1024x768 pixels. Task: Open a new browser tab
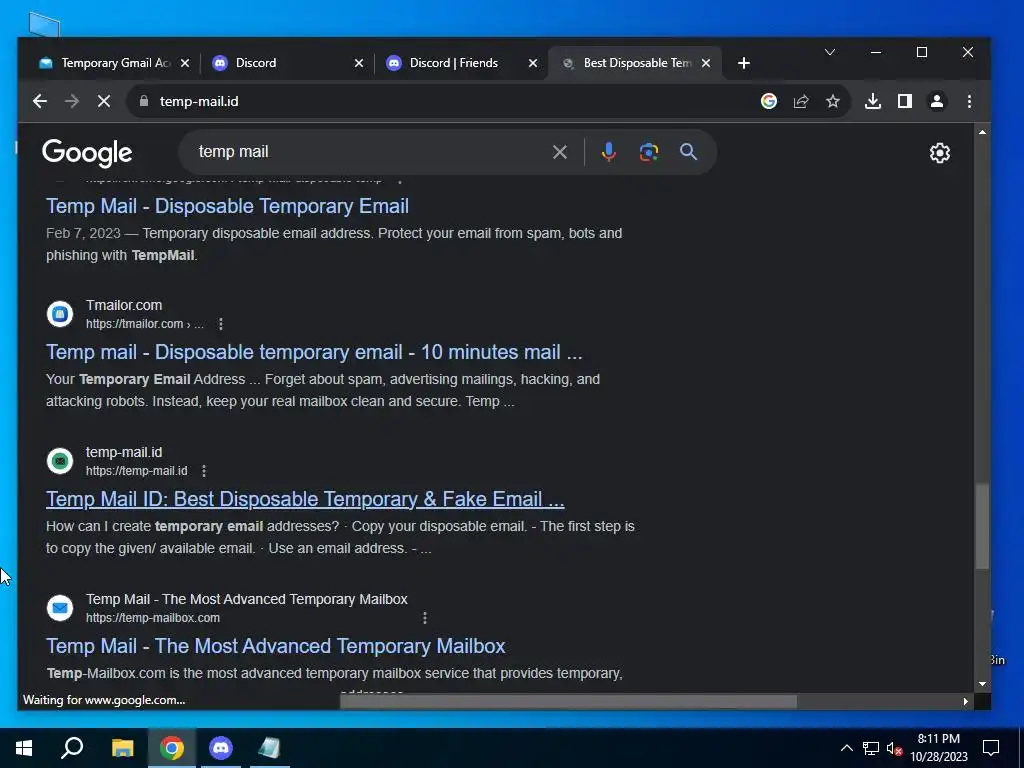click(x=743, y=63)
